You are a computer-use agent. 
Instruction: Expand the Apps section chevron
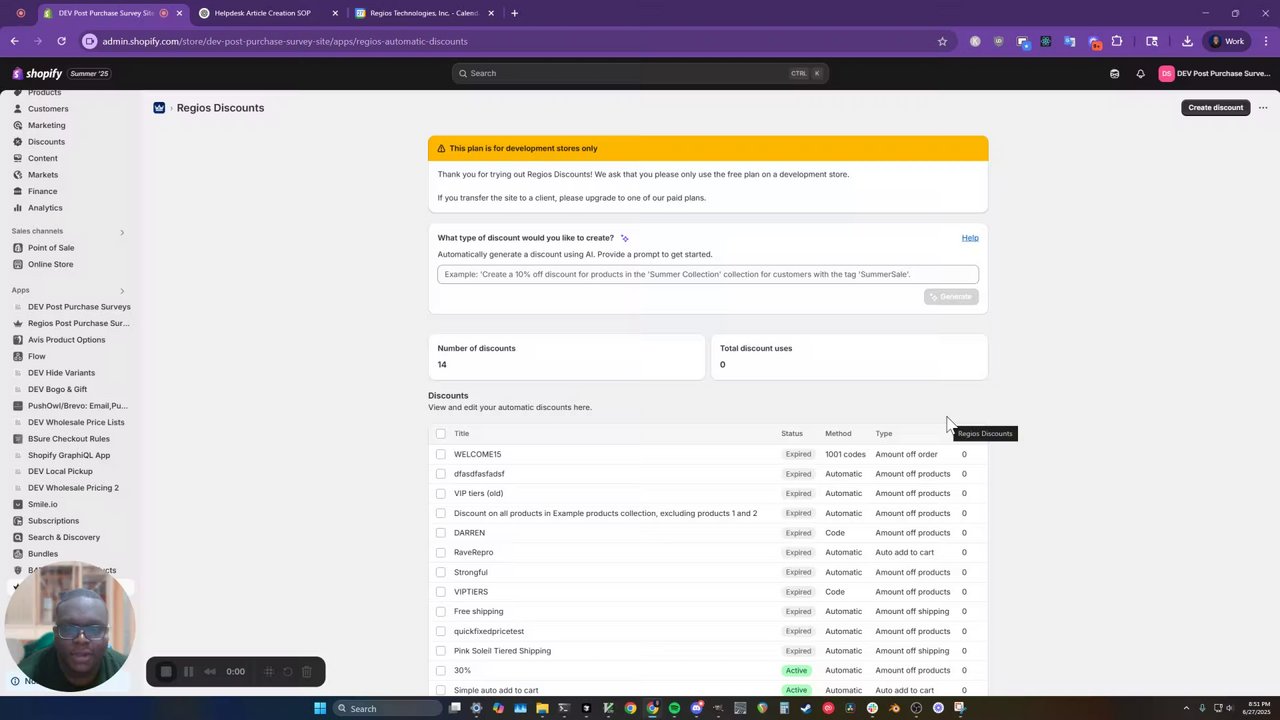[122, 291]
